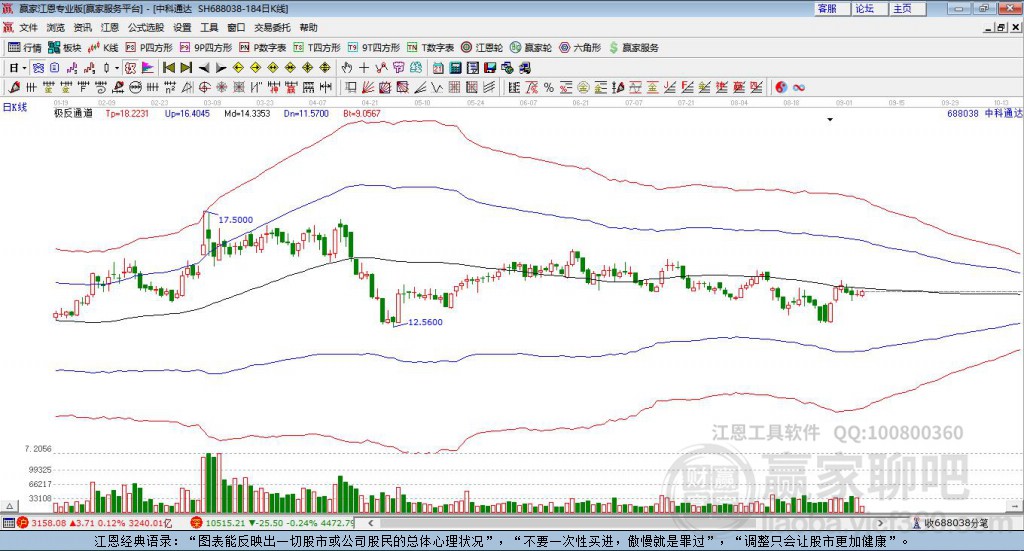Click the 17.5000 high price label
Screen dimensions: 1024x551
point(235,220)
